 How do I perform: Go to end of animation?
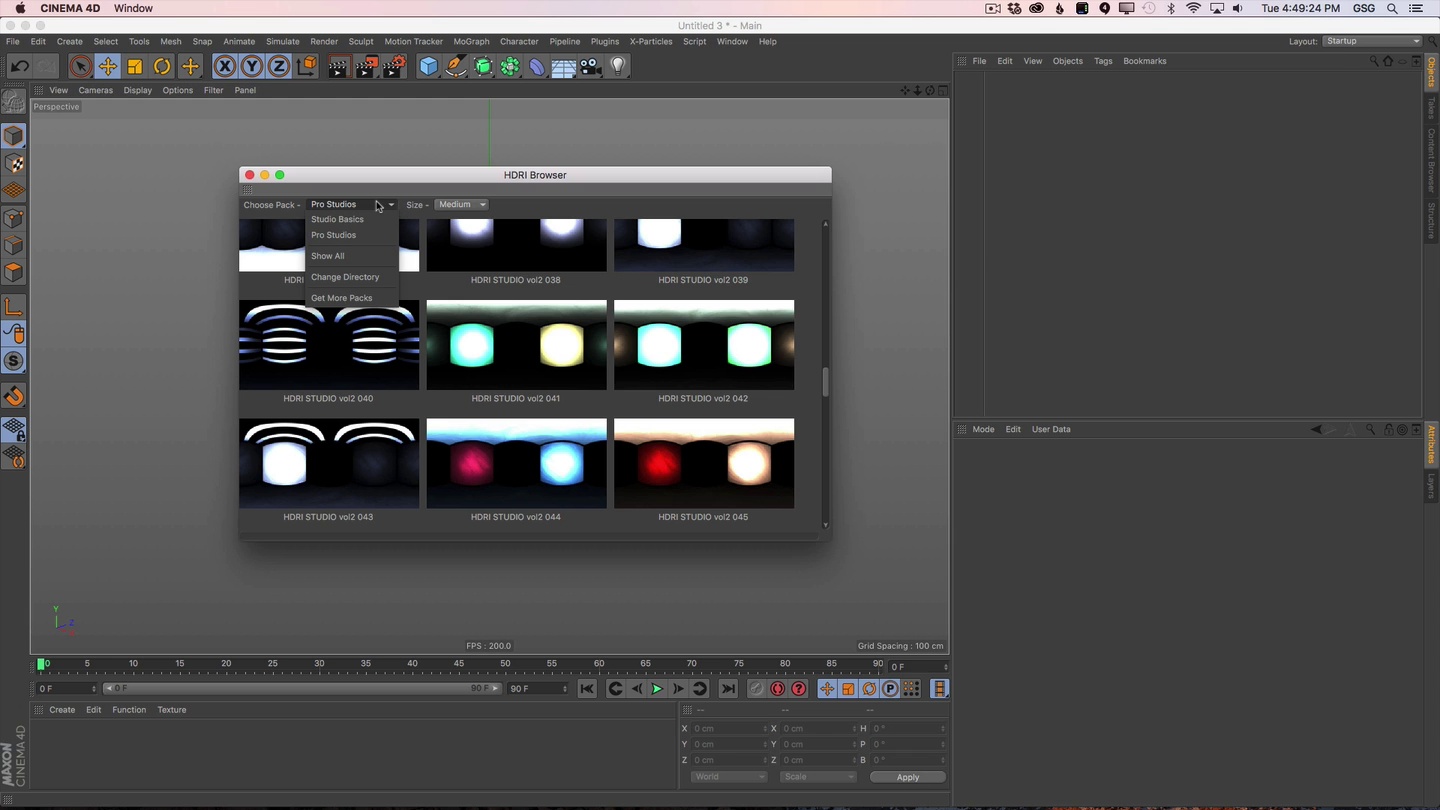[x=728, y=688]
